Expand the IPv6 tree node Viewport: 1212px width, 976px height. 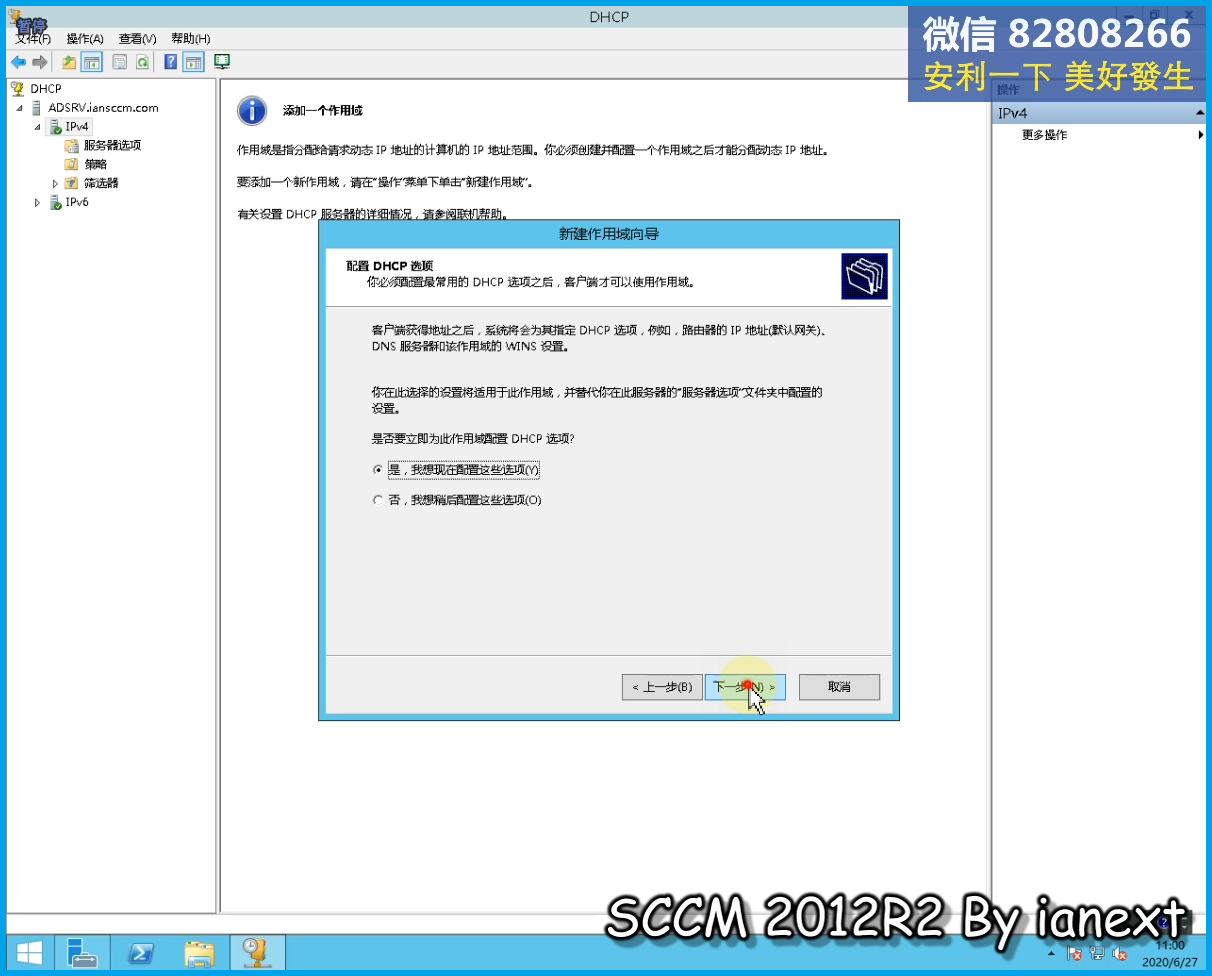38,203
